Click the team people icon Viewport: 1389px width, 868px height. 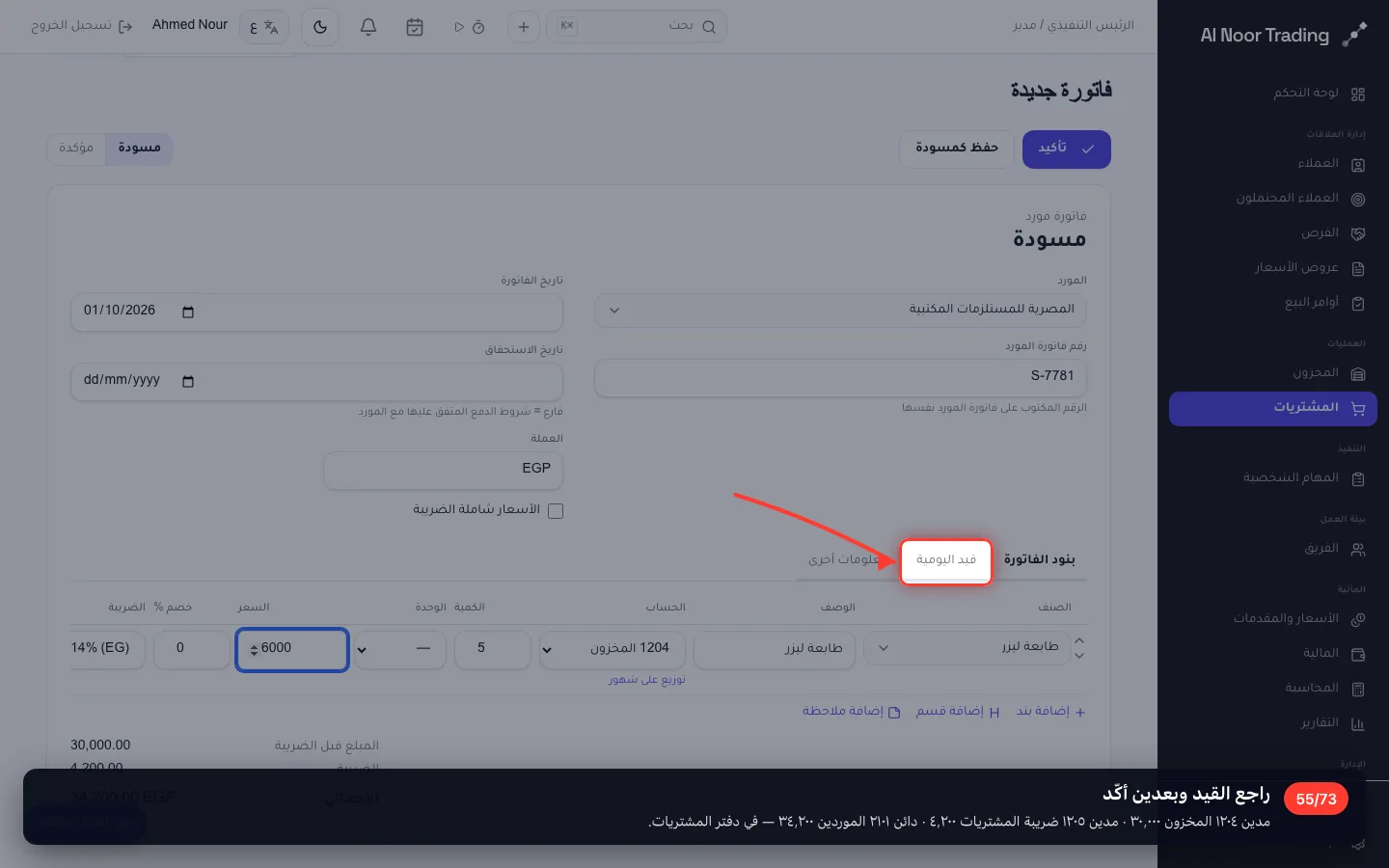point(1358,549)
